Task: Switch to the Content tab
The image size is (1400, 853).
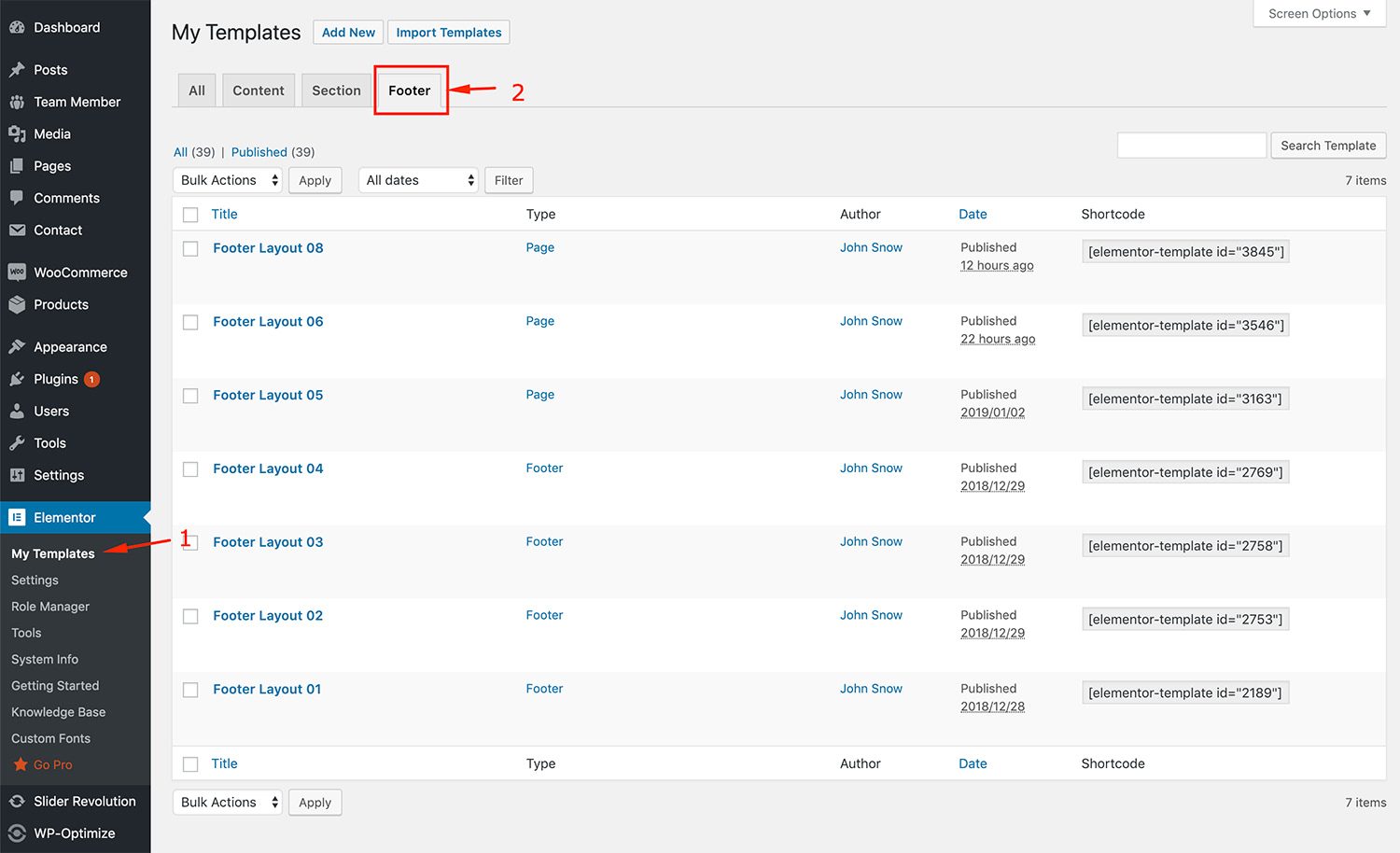Action: pyautogui.click(x=259, y=91)
